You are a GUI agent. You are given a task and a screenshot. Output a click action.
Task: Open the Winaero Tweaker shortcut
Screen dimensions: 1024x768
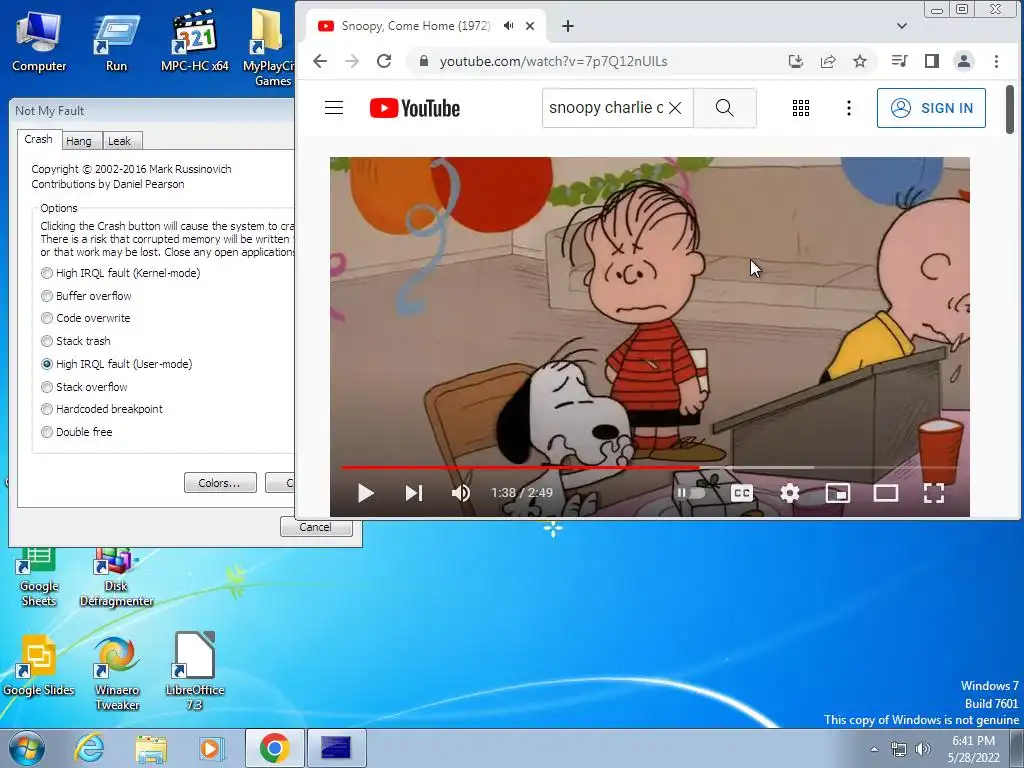(117, 673)
